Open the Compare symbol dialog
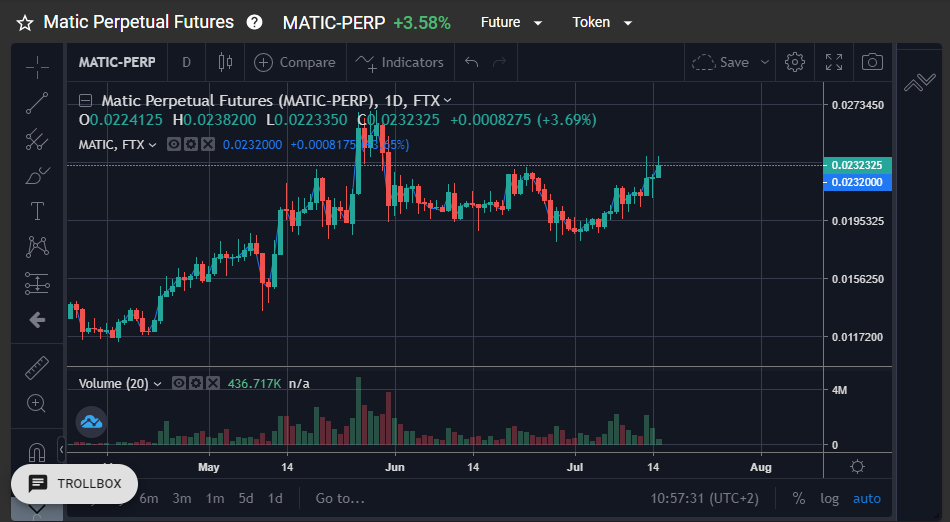Viewport: 950px width, 522px height. (294, 62)
